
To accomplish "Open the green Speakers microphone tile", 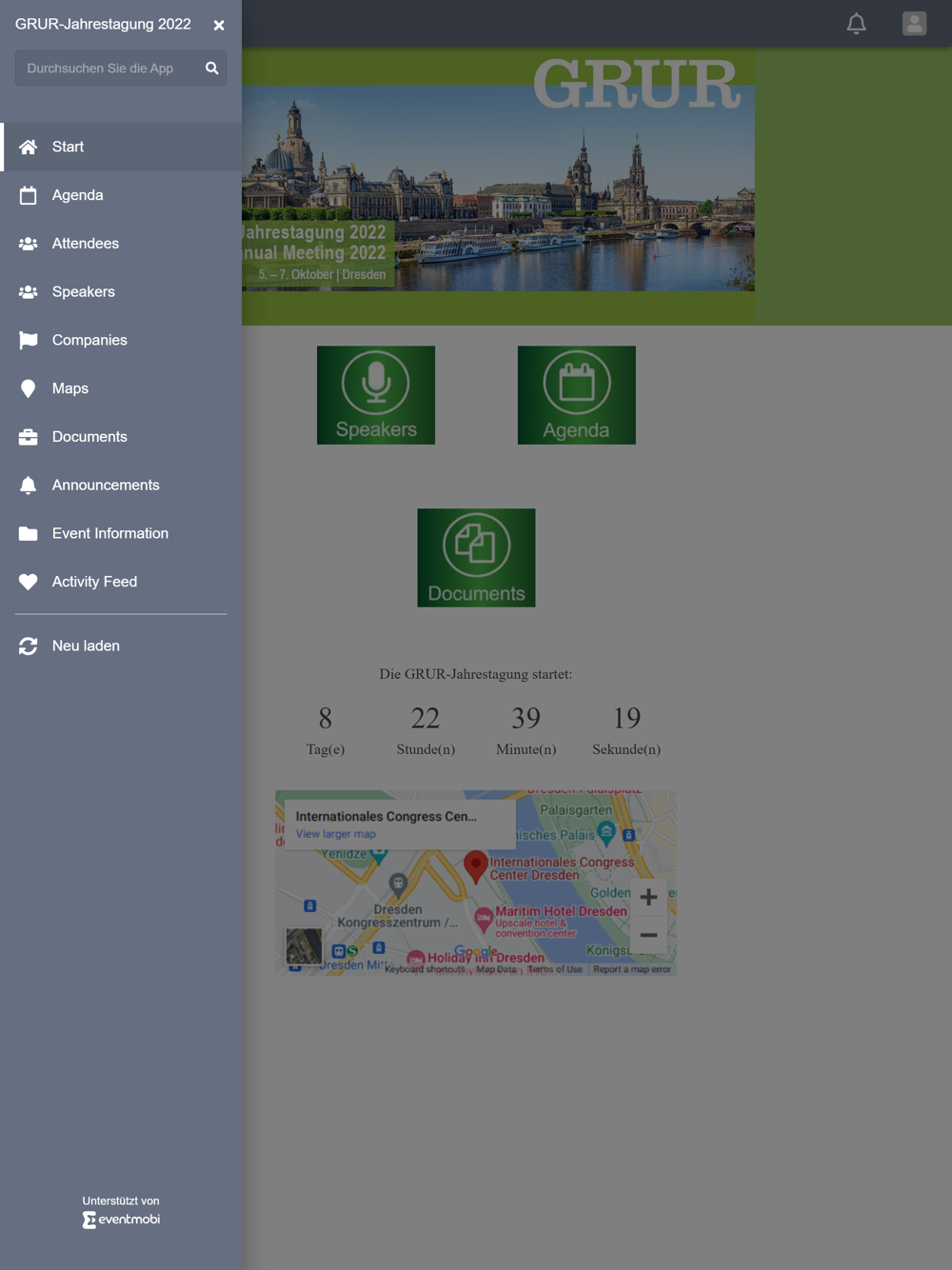I will pos(376,395).
